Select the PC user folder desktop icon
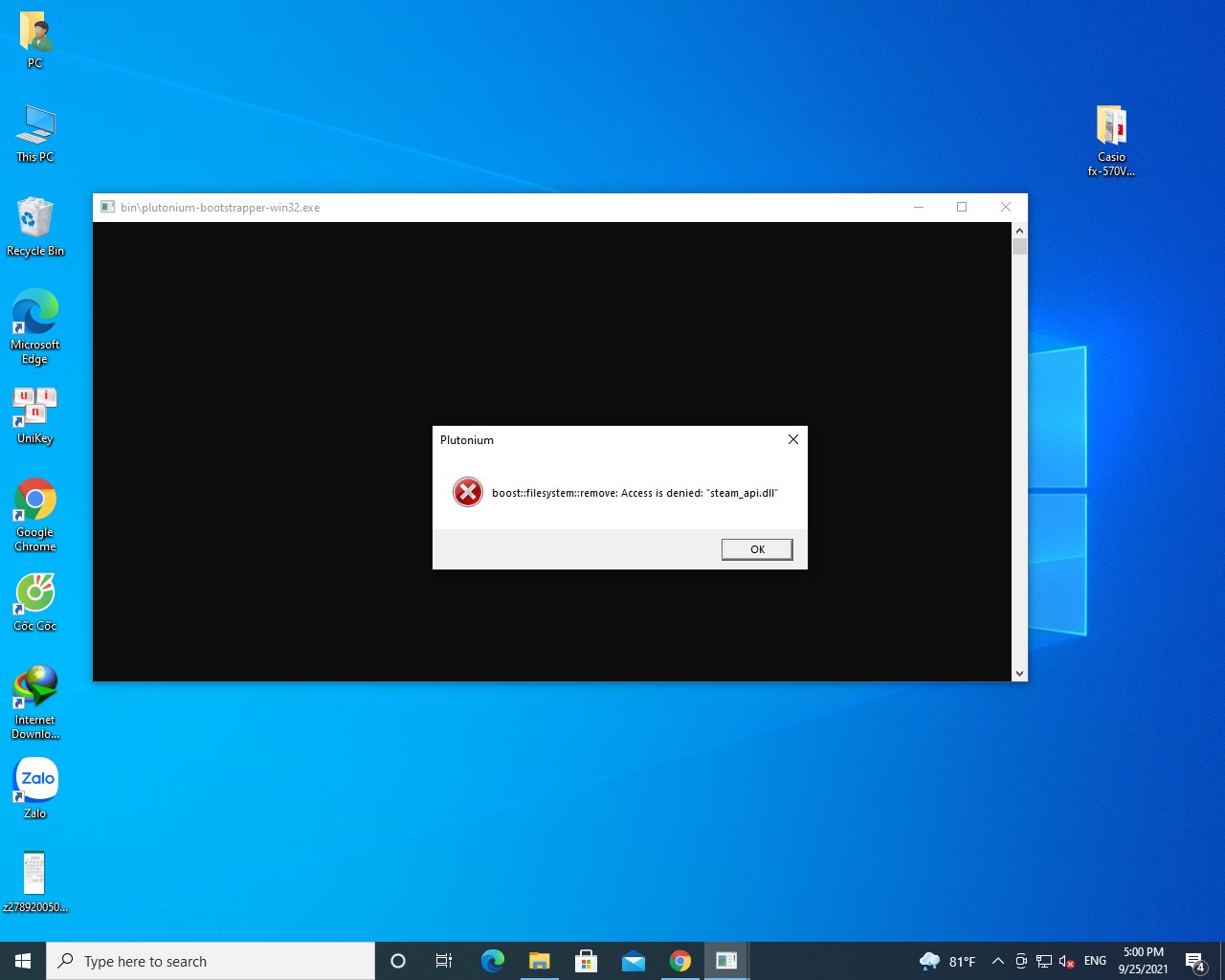This screenshot has height=980, width=1225. coord(35,41)
